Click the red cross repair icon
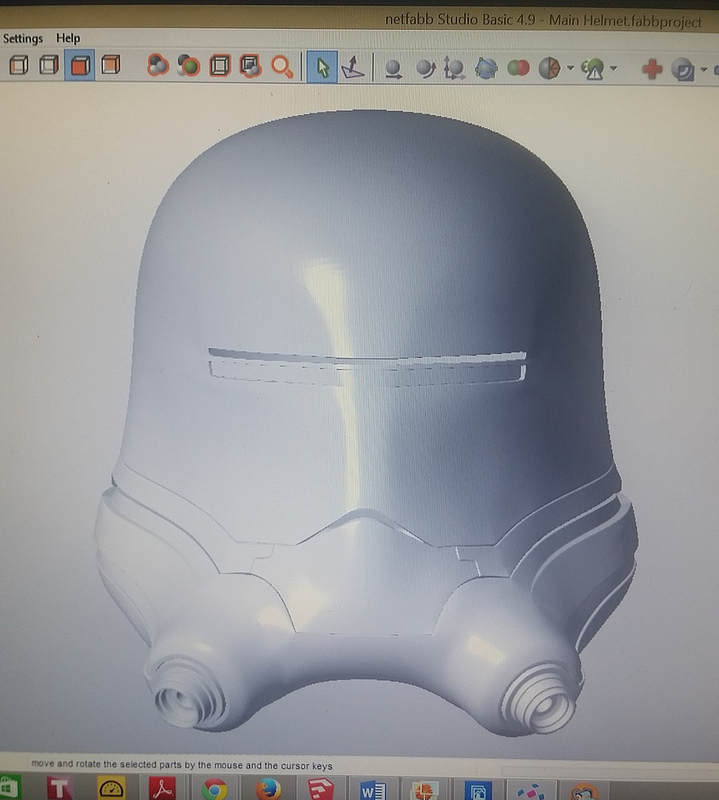The width and height of the screenshot is (719, 800). coord(652,69)
